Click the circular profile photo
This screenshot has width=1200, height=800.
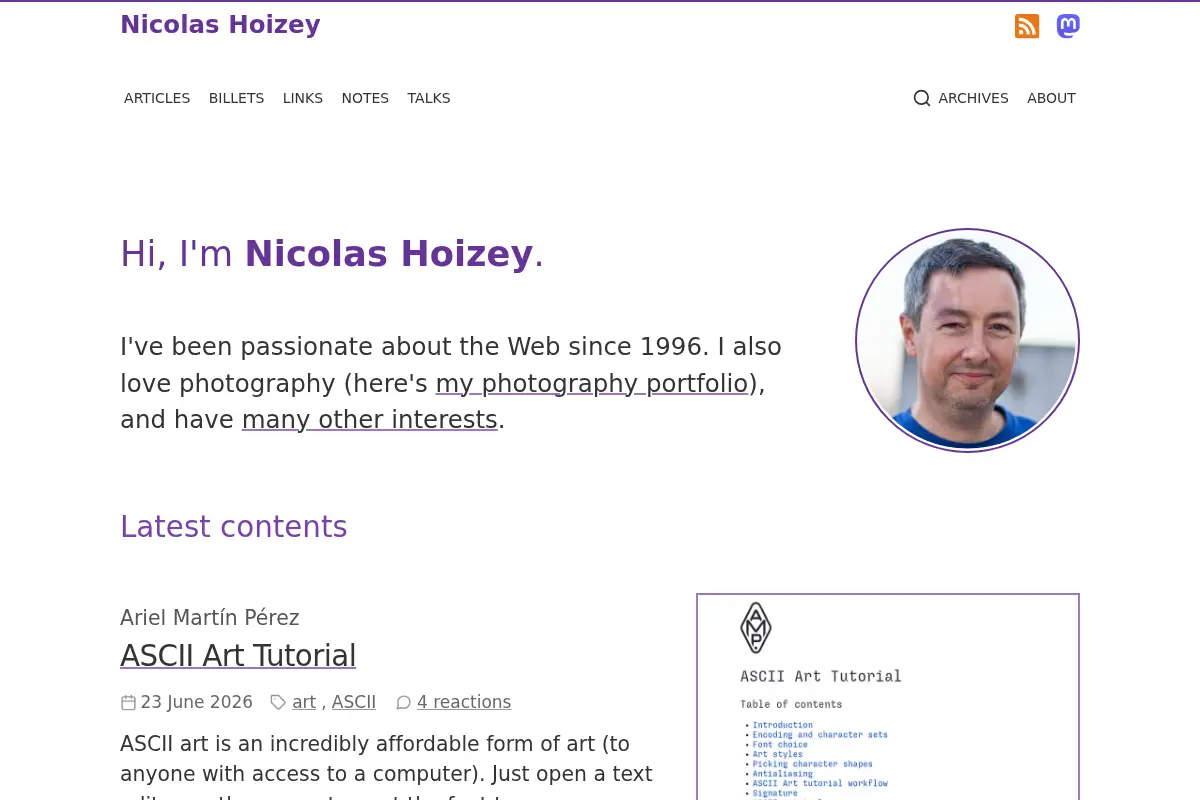click(x=967, y=341)
